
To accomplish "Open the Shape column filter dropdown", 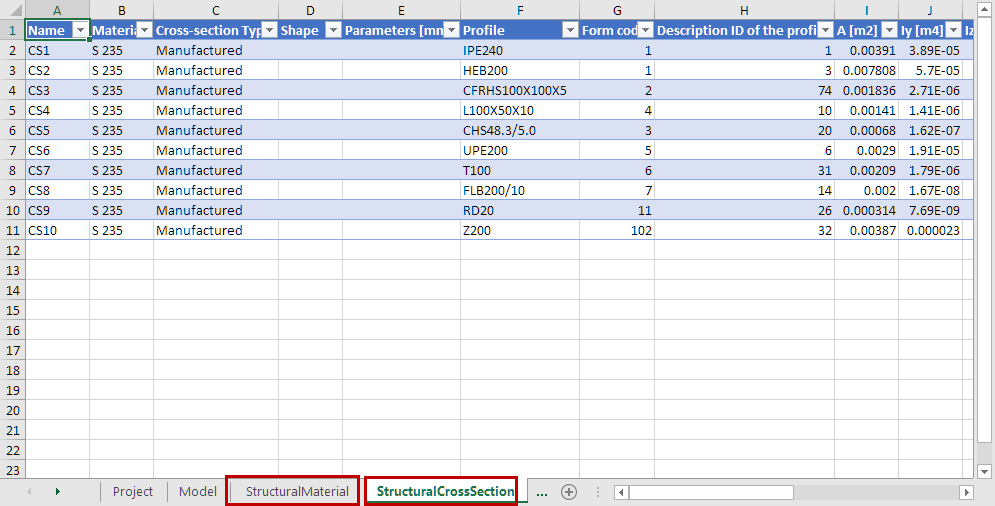I will [334, 30].
